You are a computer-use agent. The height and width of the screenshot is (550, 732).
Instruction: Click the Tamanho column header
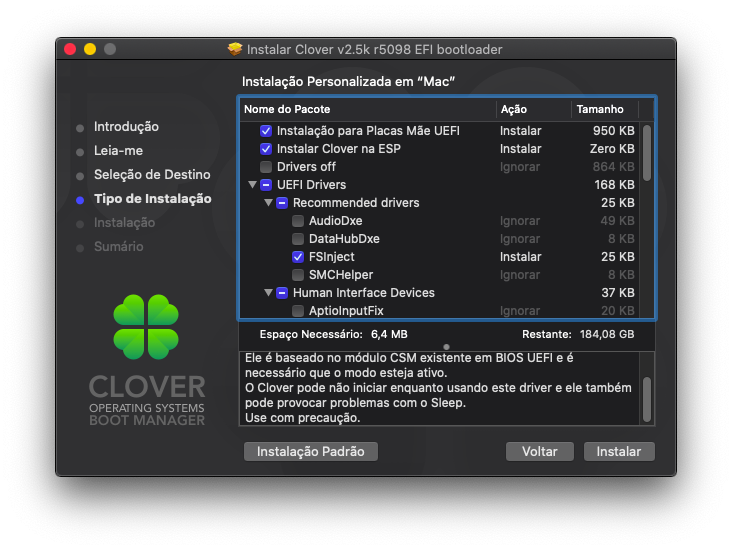pos(605,109)
